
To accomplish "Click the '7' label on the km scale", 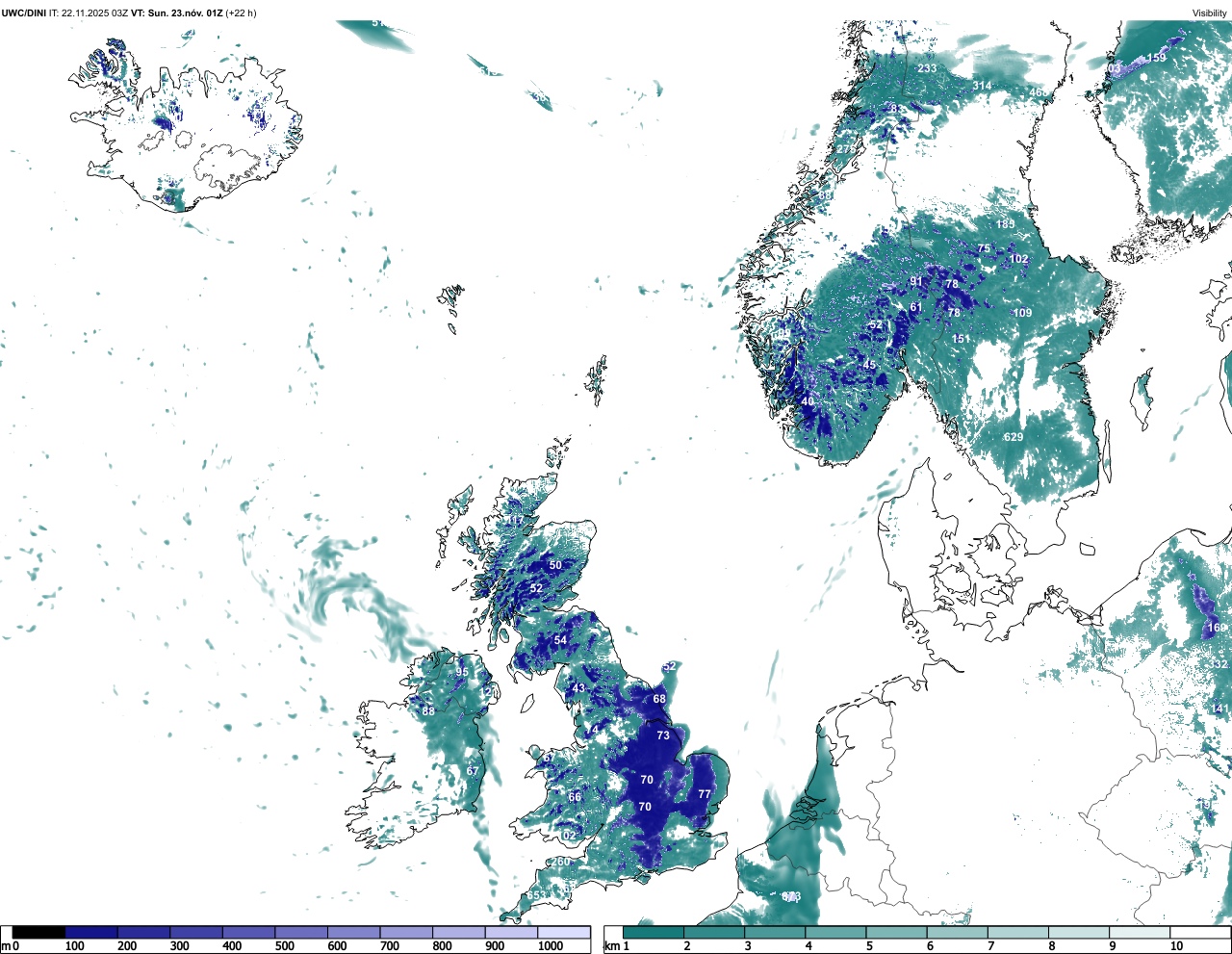I will [x=991, y=947].
